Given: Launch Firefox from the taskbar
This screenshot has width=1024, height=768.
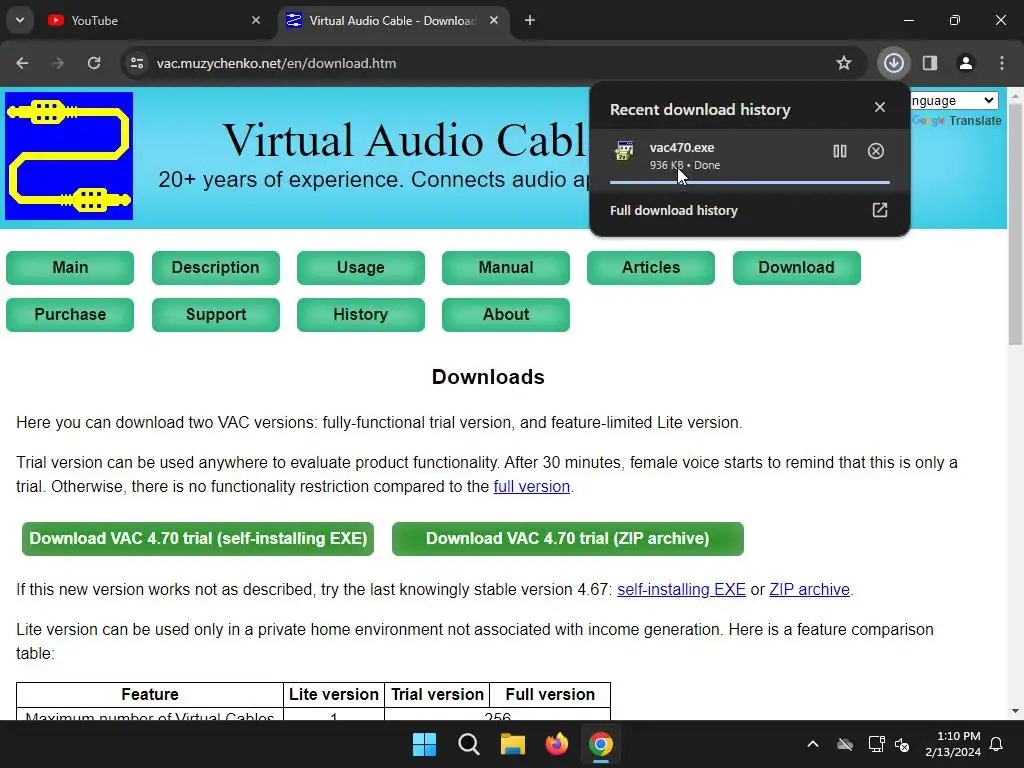Looking at the screenshot, I should [556, 744].
